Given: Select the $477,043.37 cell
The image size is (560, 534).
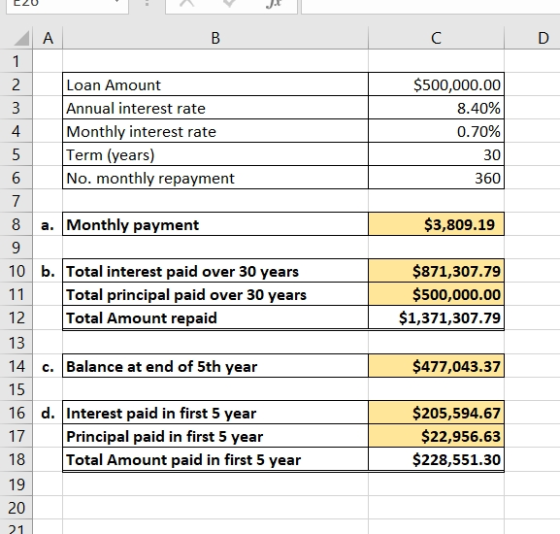Looking at the screenshot, I should click(x=436, y=366).
